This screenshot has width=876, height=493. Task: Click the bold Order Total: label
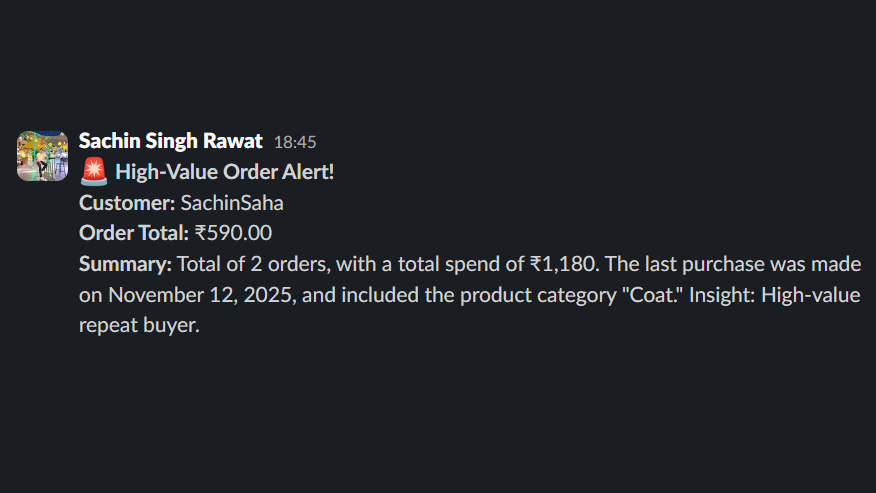133,233
